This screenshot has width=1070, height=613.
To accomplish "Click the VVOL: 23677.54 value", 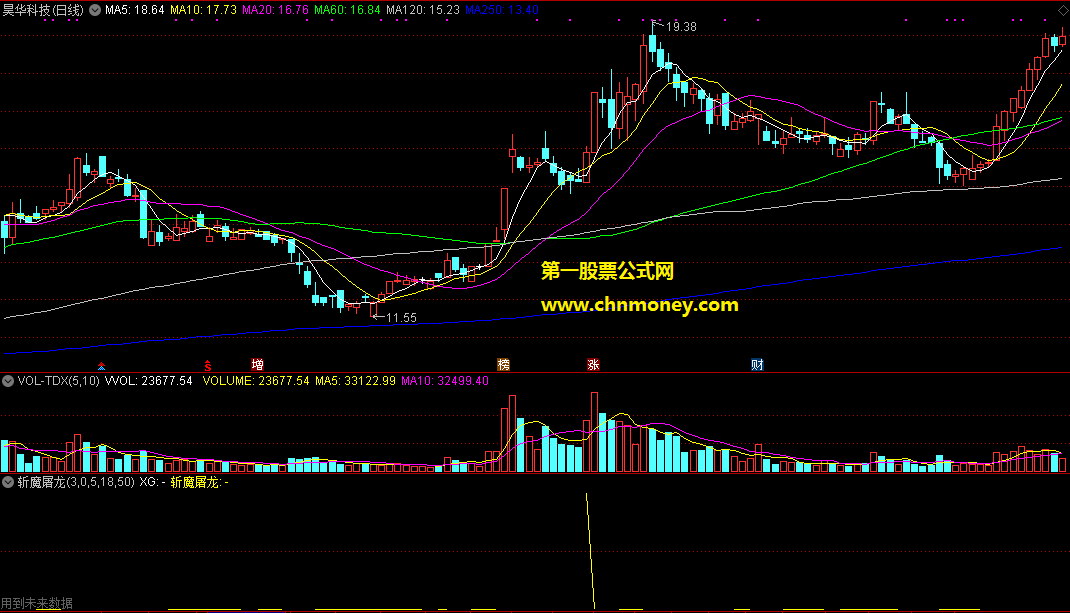I will pyautogui.click(x=148, y=381).
